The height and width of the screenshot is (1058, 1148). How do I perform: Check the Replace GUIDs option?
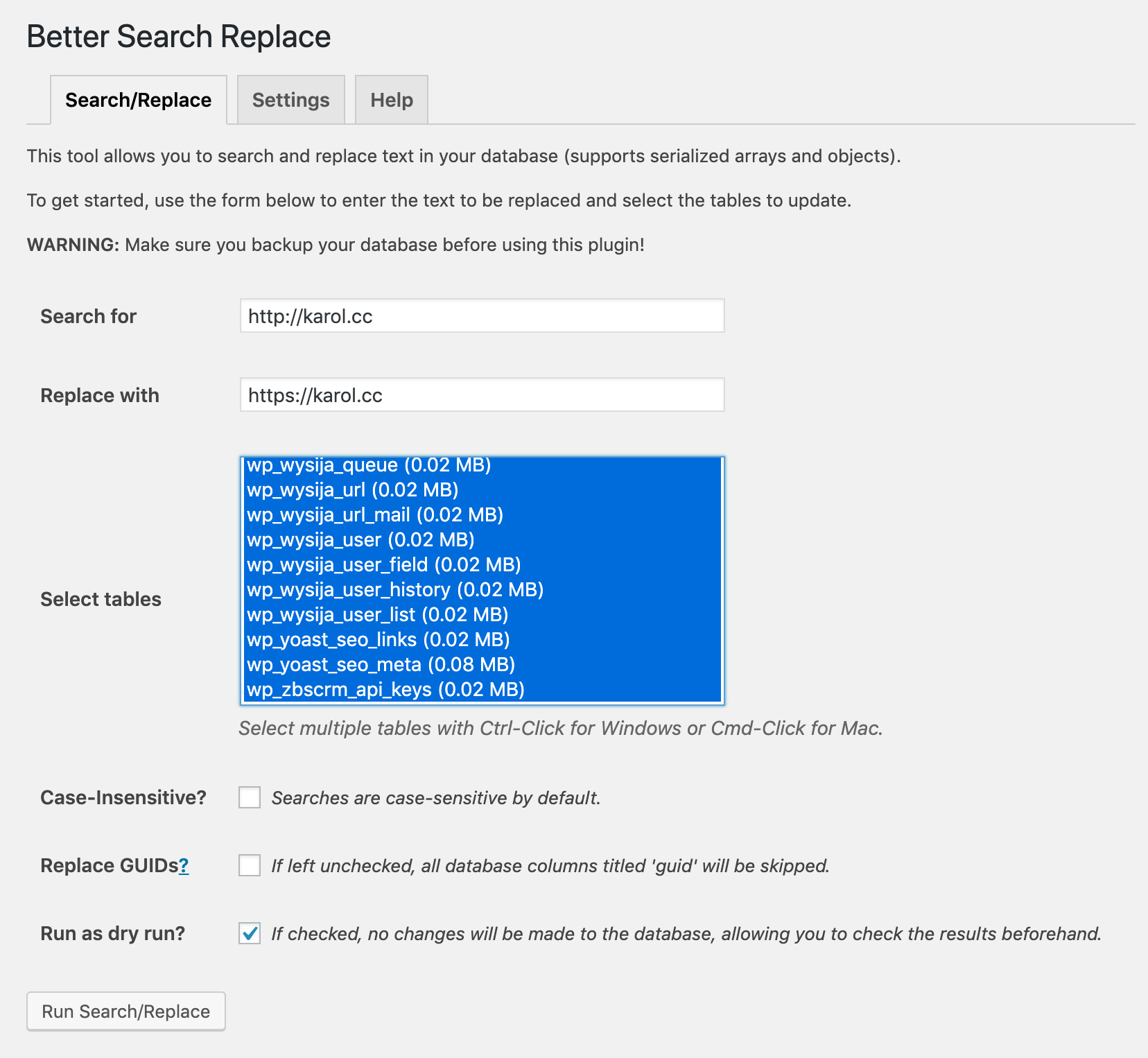[x=248, y=865]
